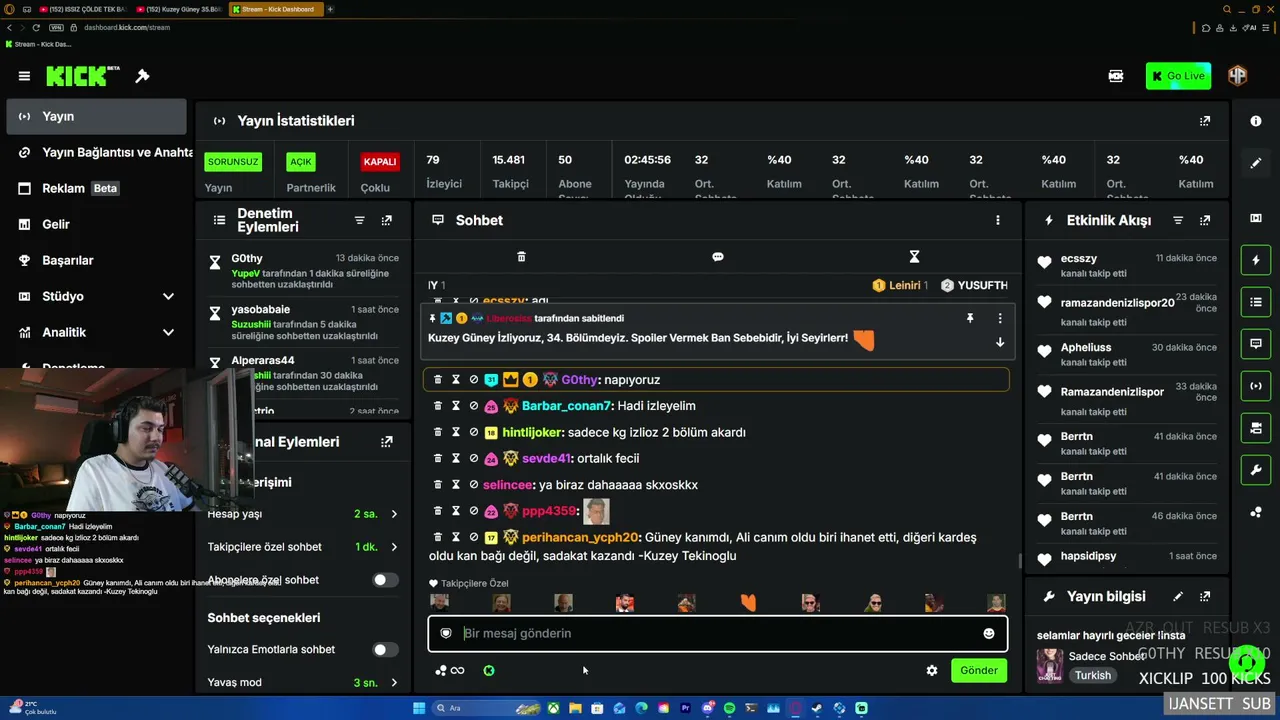This screenshot has height=720, width=1280.
Task: Toggle the stream stats panel button in right toolbar
Action: coord(1256,386)
